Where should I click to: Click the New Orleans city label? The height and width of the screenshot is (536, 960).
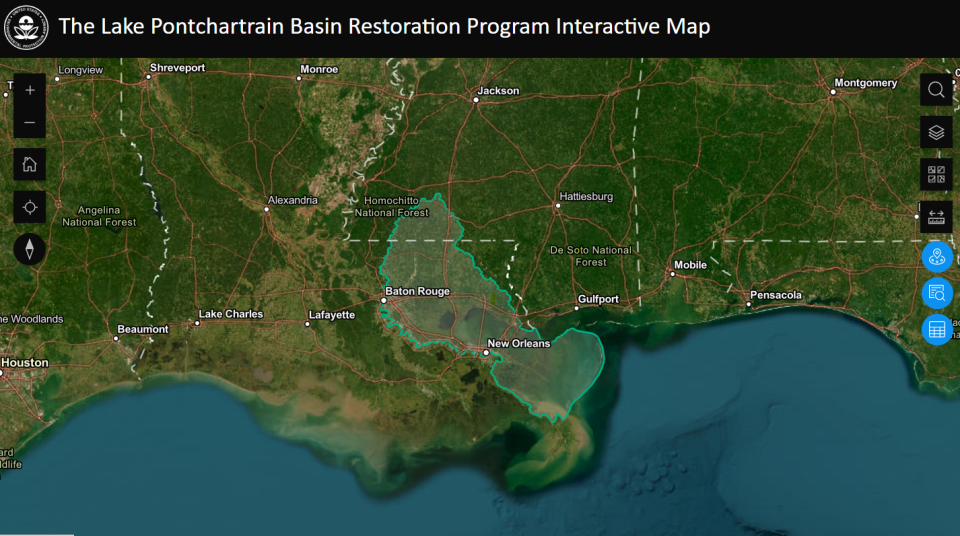pyautogui.click(x=518, y=344)
